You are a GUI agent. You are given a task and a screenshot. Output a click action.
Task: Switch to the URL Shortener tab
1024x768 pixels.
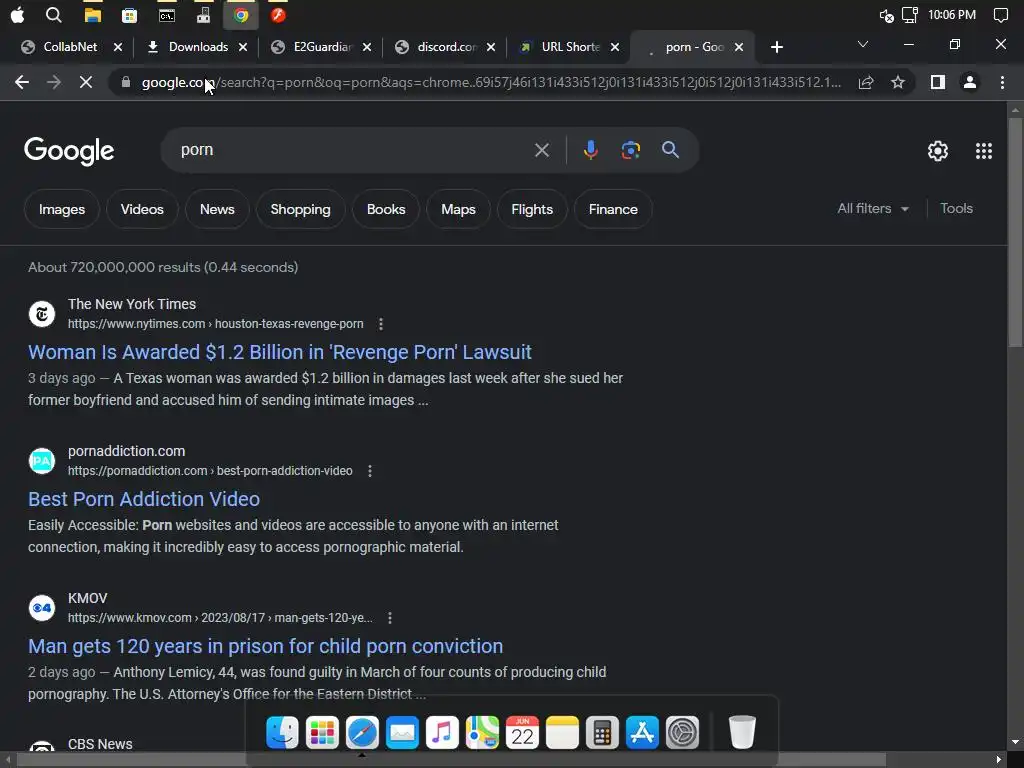pyautogui.click(x=570, y=47)
